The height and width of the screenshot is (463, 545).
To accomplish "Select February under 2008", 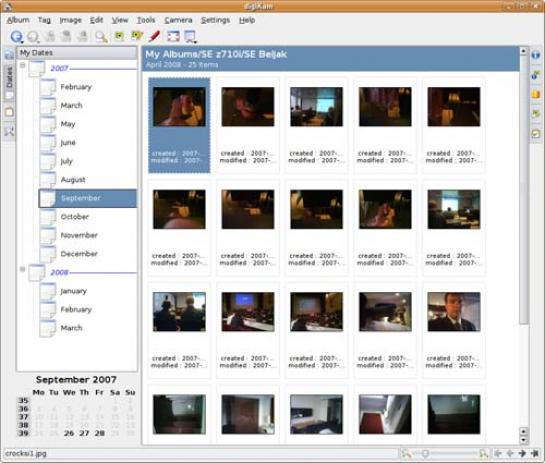I will click(76, 309).
